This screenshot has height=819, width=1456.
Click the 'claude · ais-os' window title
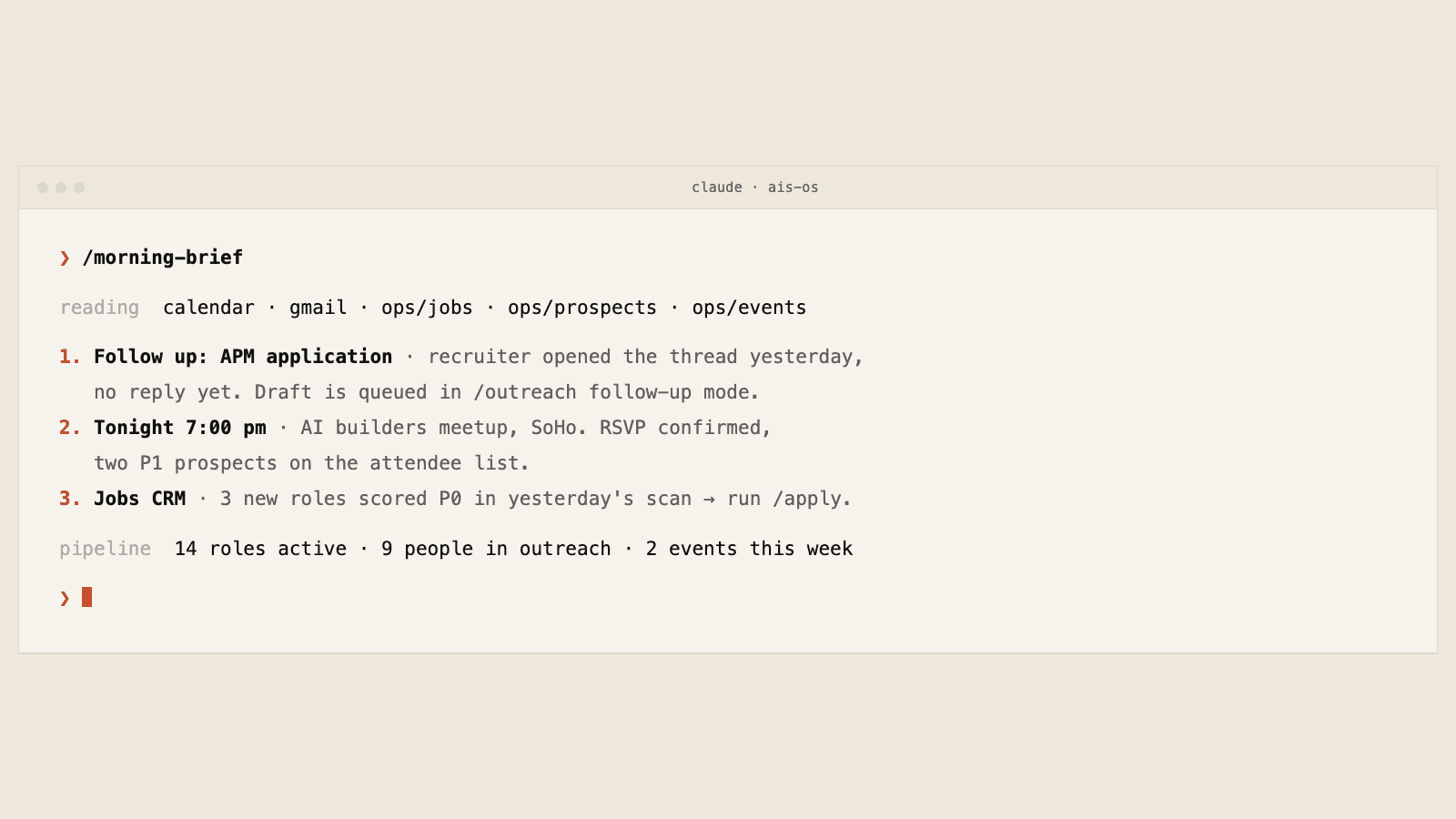[x=754, y=187]
